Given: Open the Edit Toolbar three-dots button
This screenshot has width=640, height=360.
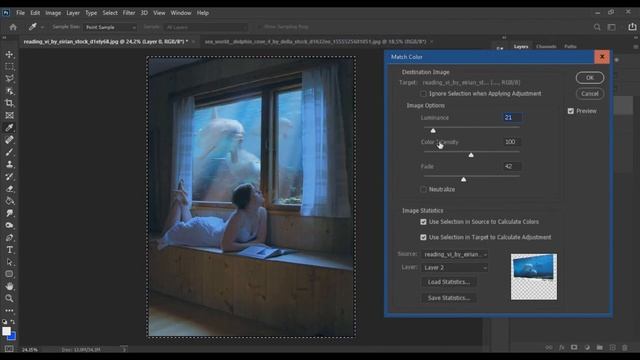Looking at the screenshot, I should click(9, 311).
